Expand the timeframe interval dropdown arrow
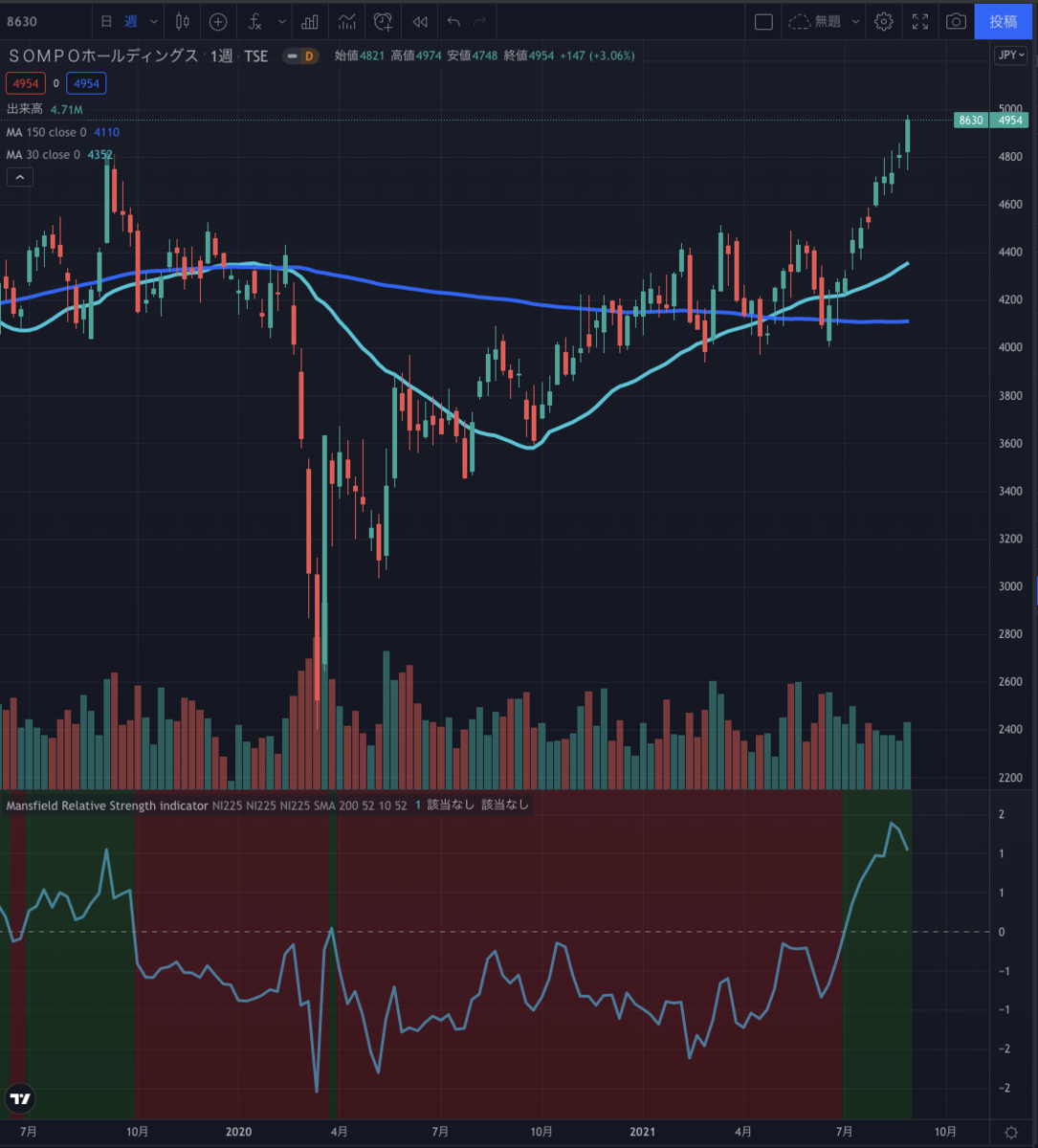Screen dimensions: 1038x1148 pos(153,21)
